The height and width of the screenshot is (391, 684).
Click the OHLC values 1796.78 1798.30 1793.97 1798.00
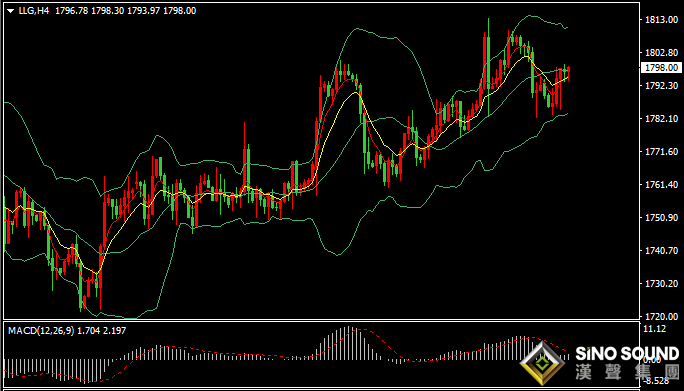tap(126, 11)
